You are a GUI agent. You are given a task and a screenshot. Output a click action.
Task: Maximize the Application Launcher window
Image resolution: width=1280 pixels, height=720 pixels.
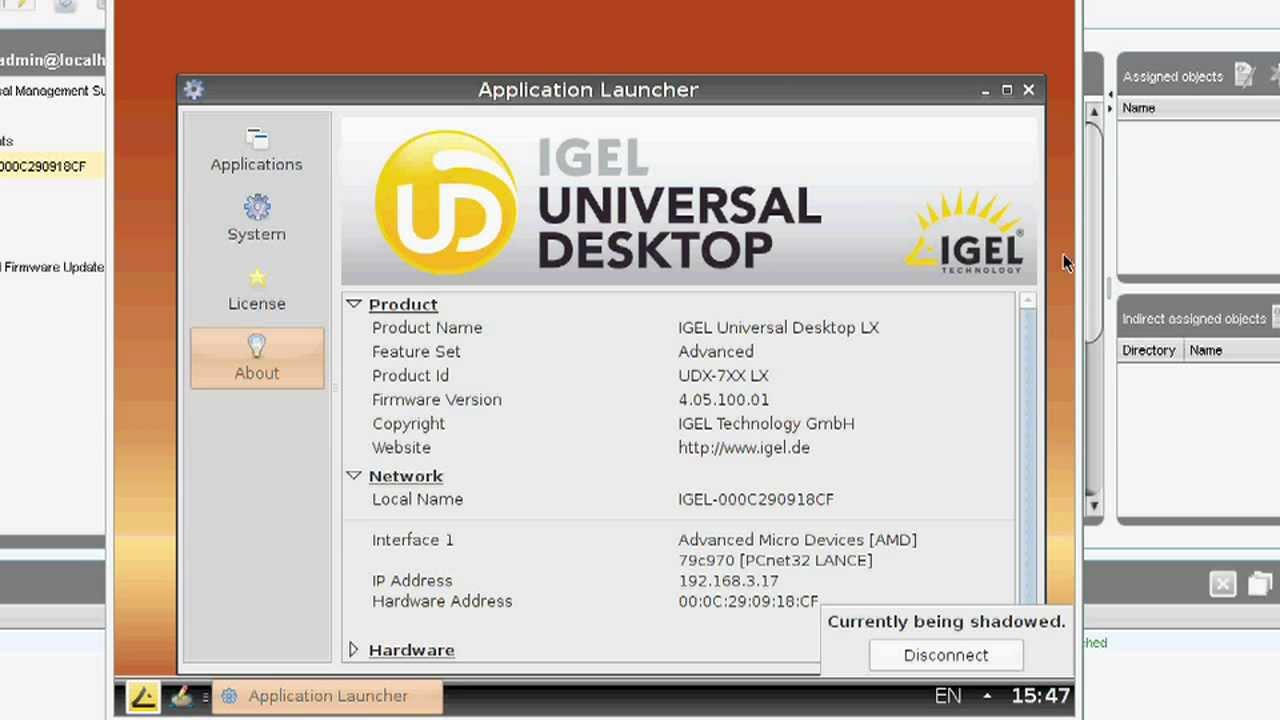coord(1007,90)
